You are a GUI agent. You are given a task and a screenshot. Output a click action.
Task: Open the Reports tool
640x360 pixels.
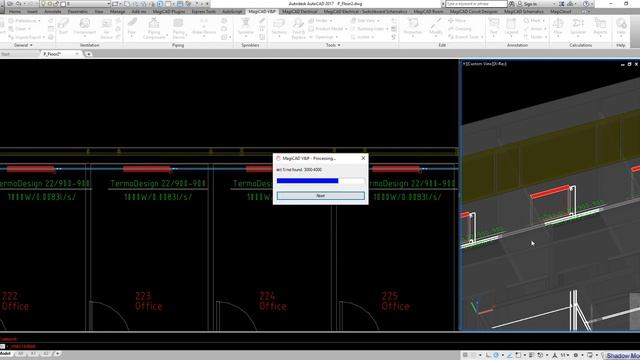[600, 27]
